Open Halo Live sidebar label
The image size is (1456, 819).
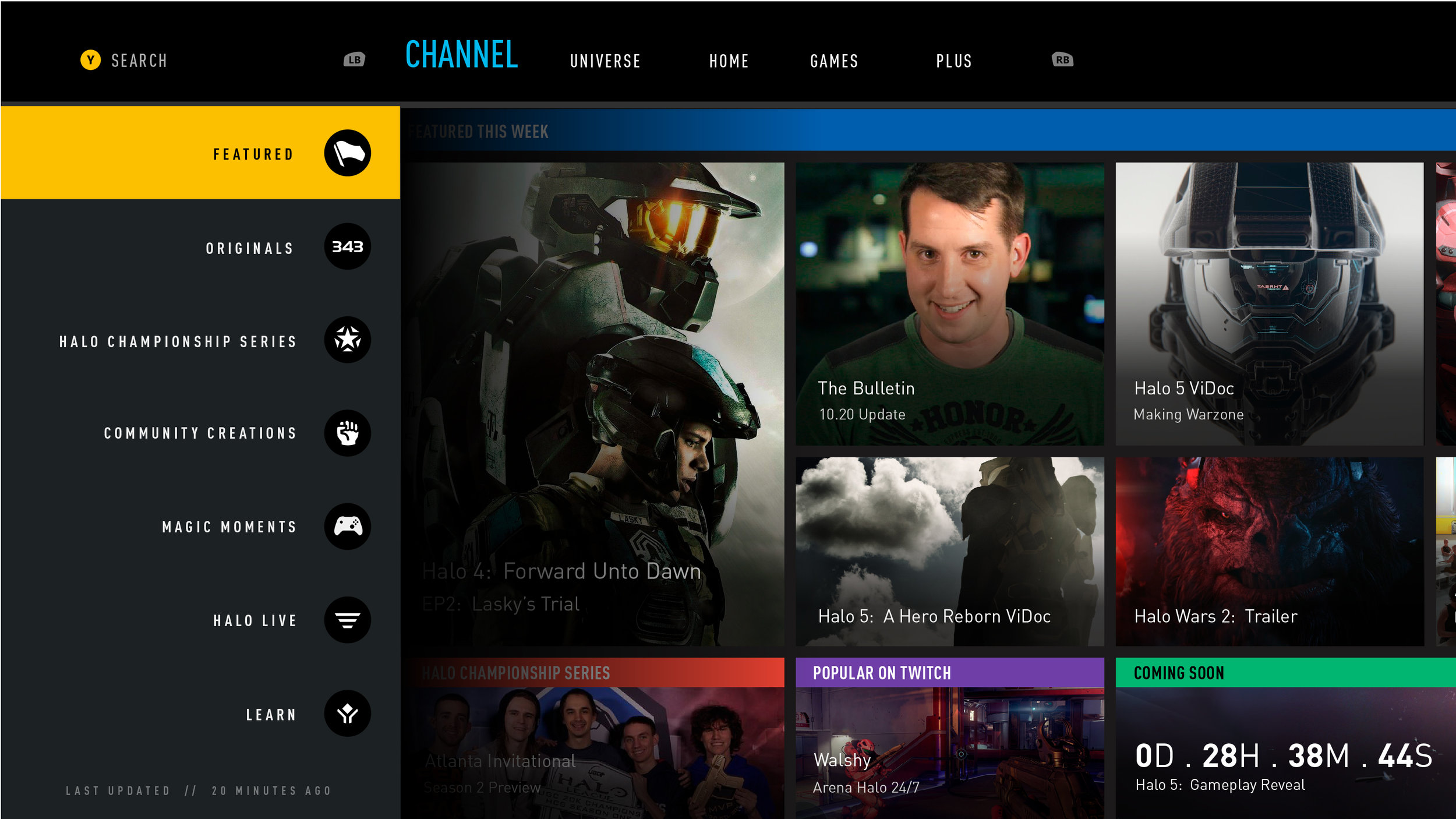(x=255, y=621)
